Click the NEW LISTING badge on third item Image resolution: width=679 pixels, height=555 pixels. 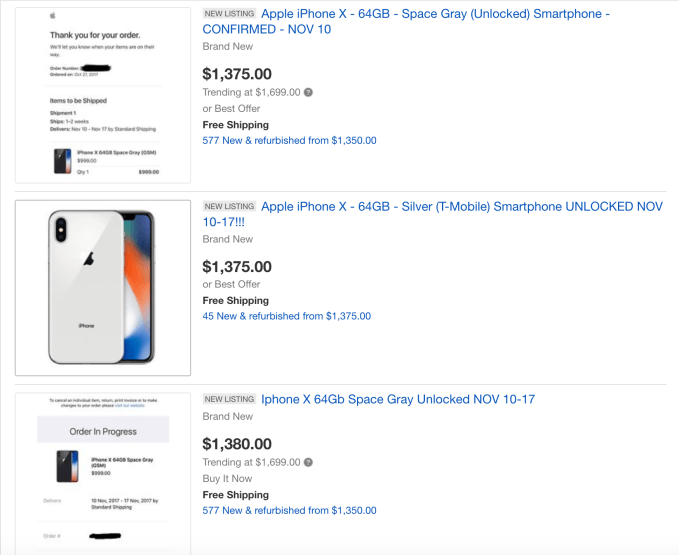pyautogui.click(x=228, y=399)
